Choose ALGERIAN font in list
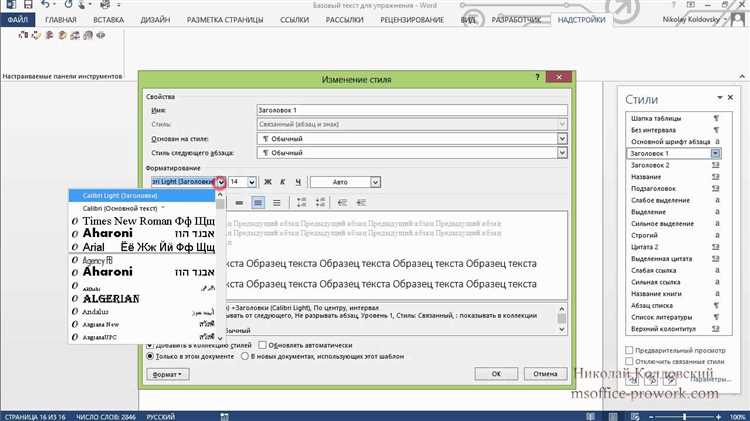The width and height of the screenshot is (750, 421). 143,299
